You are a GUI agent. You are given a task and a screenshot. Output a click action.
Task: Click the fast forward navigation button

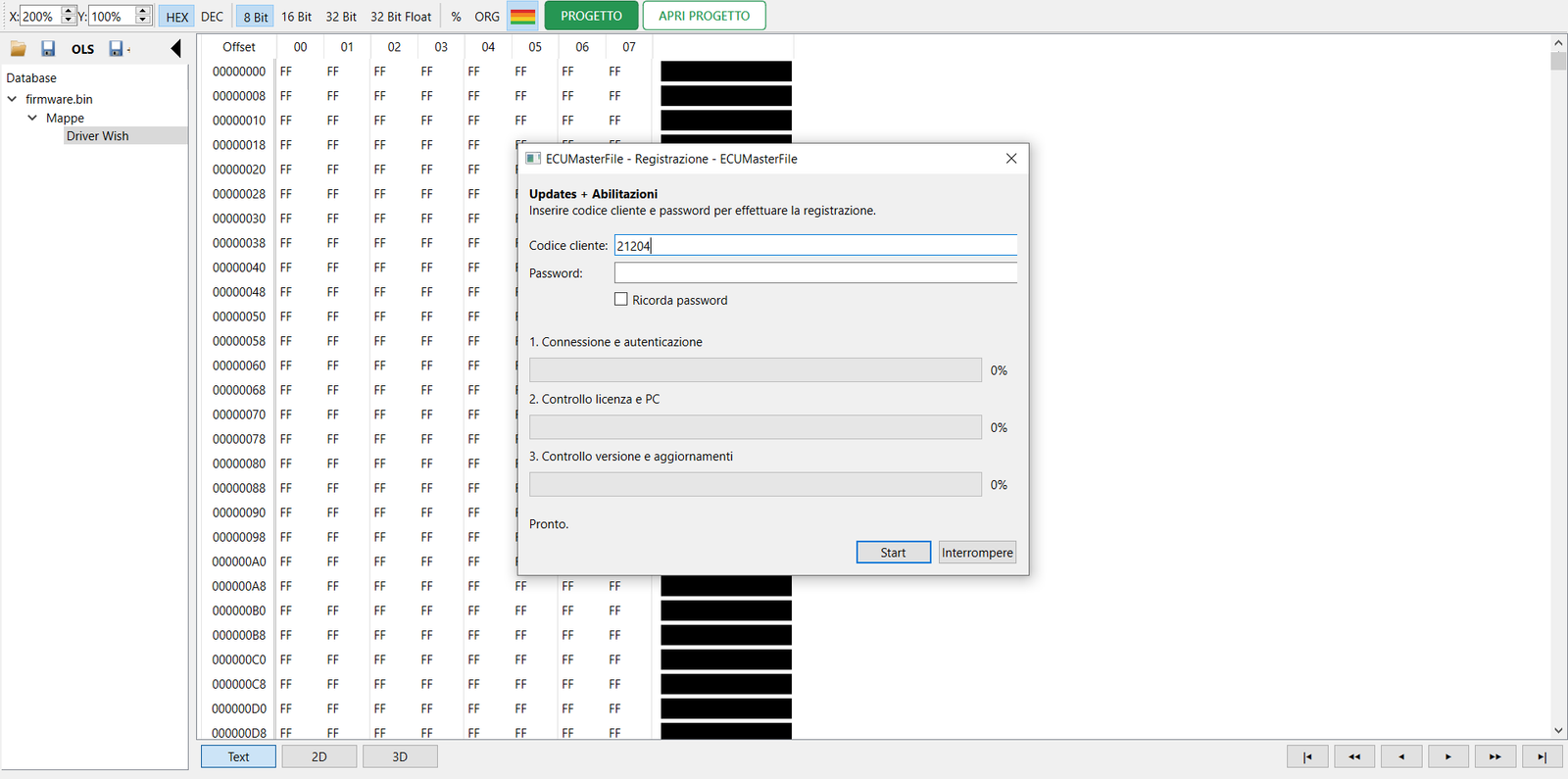pyautogui.click(x=1495, y=756)
